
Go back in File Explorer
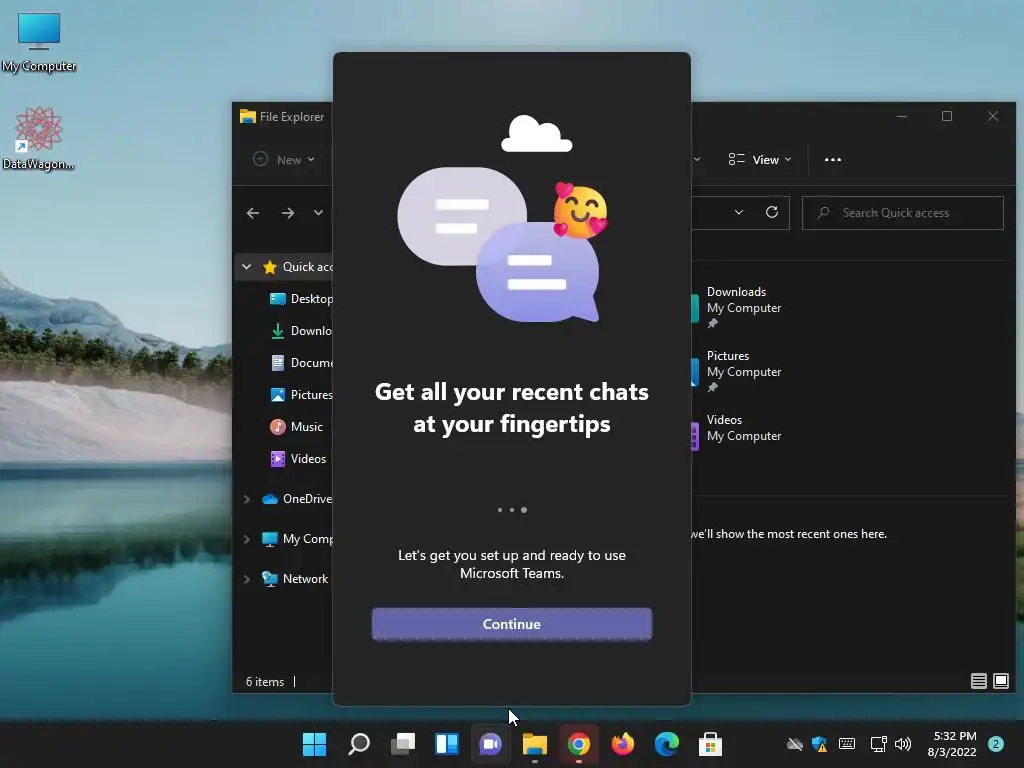[x=253, y=213]
